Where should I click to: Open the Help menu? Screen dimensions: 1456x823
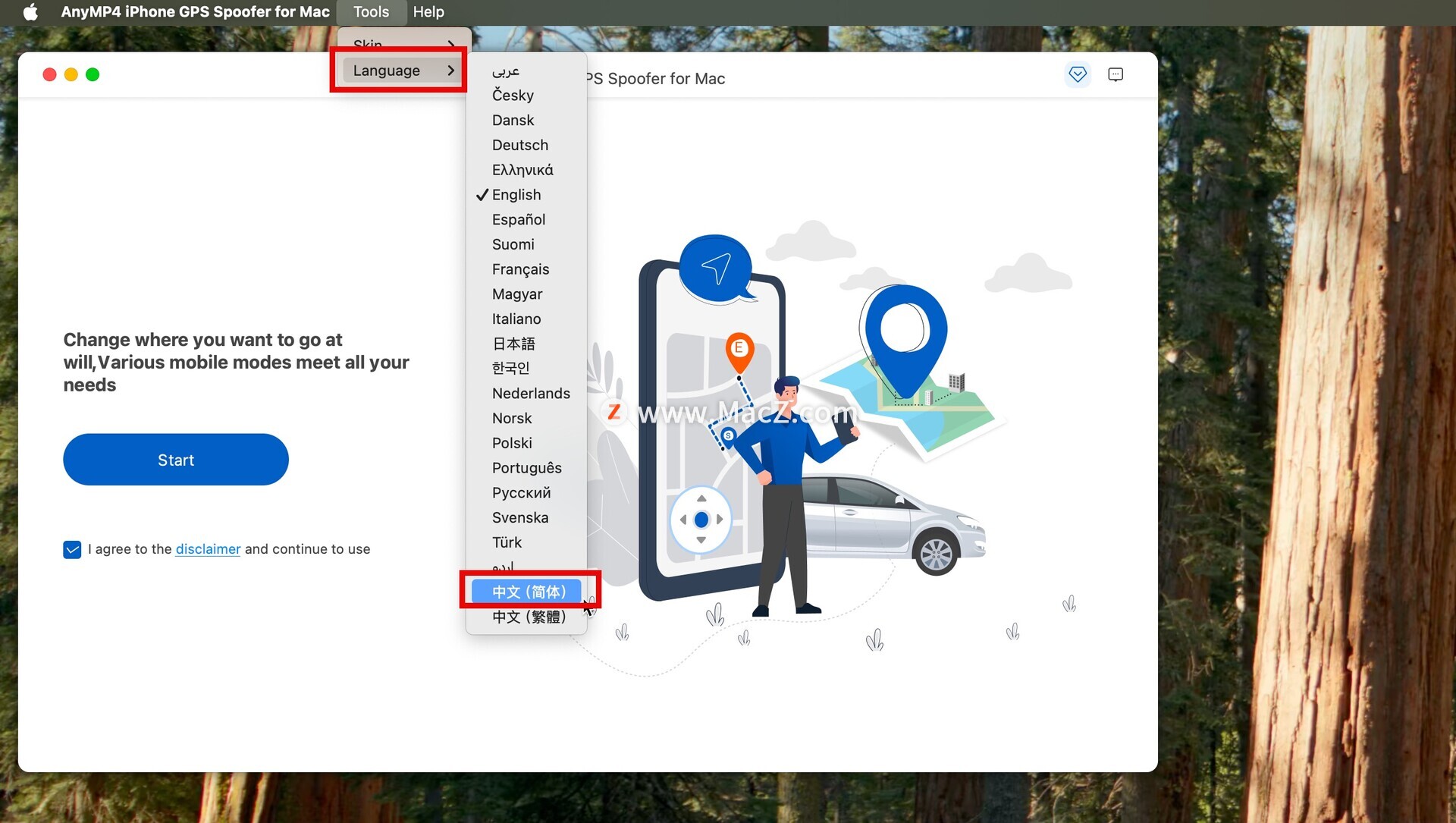tap(428, 12)
